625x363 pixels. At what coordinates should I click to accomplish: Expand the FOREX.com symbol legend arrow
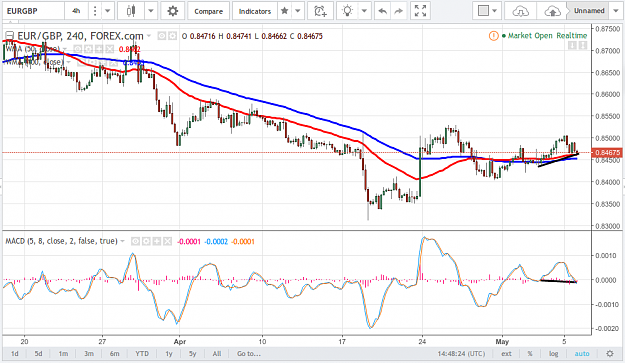click(x=149, y=36)
